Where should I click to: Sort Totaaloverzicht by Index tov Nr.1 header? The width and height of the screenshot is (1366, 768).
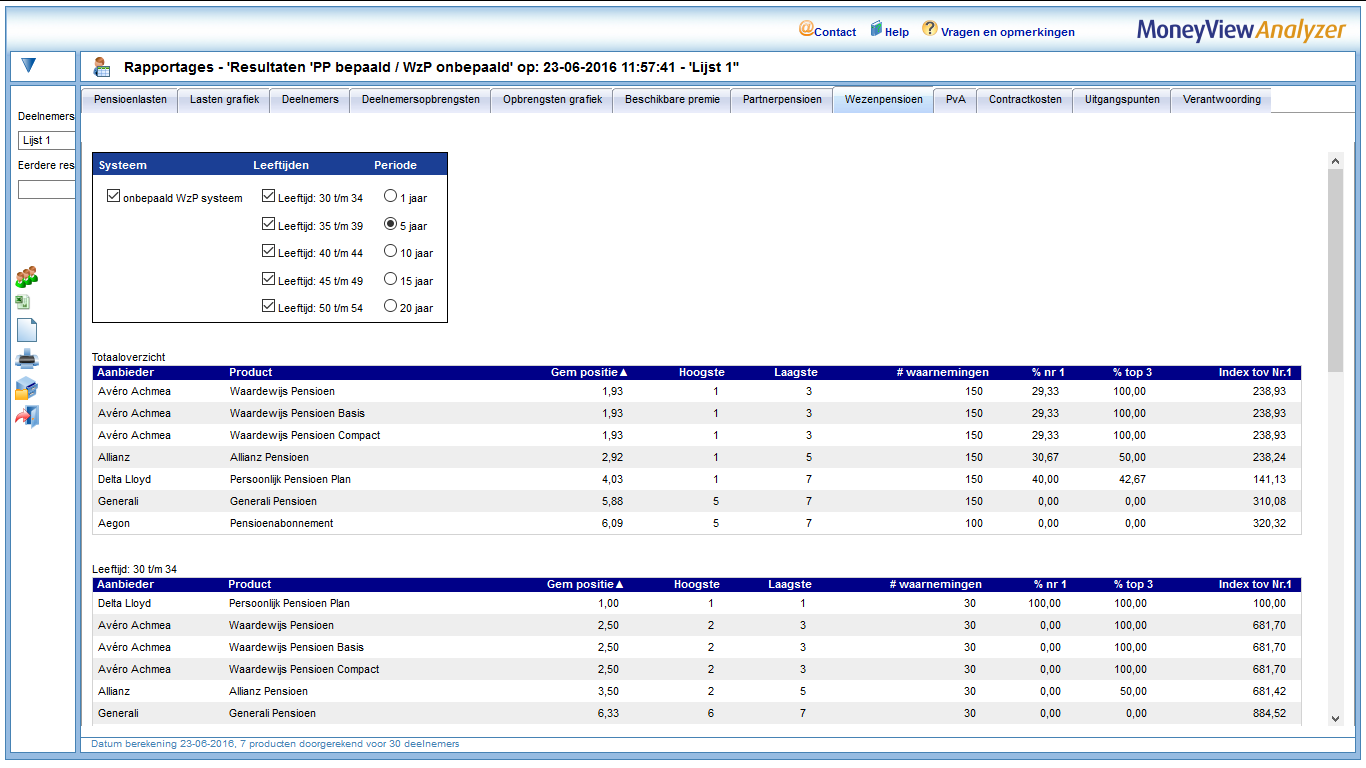click(1255, 372)
